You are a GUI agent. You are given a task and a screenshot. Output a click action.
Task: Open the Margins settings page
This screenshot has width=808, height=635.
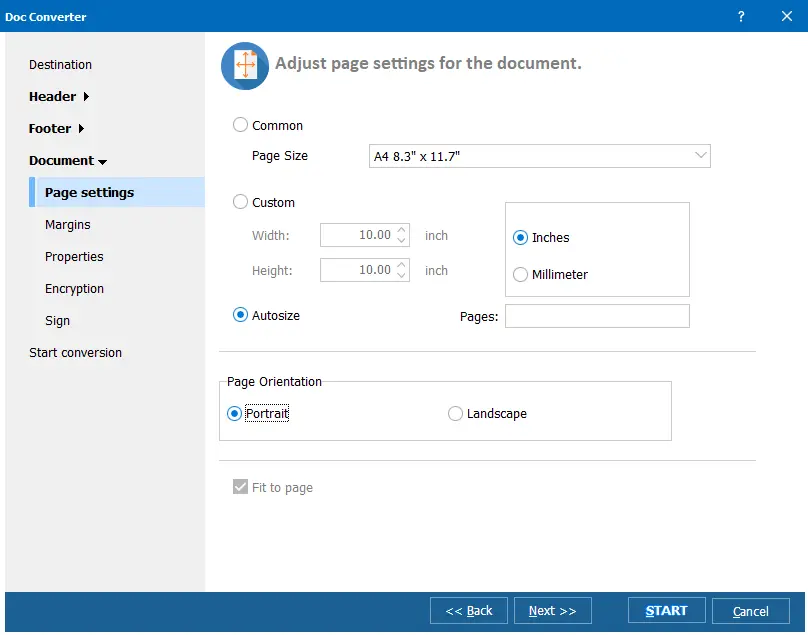coord(68,225)
